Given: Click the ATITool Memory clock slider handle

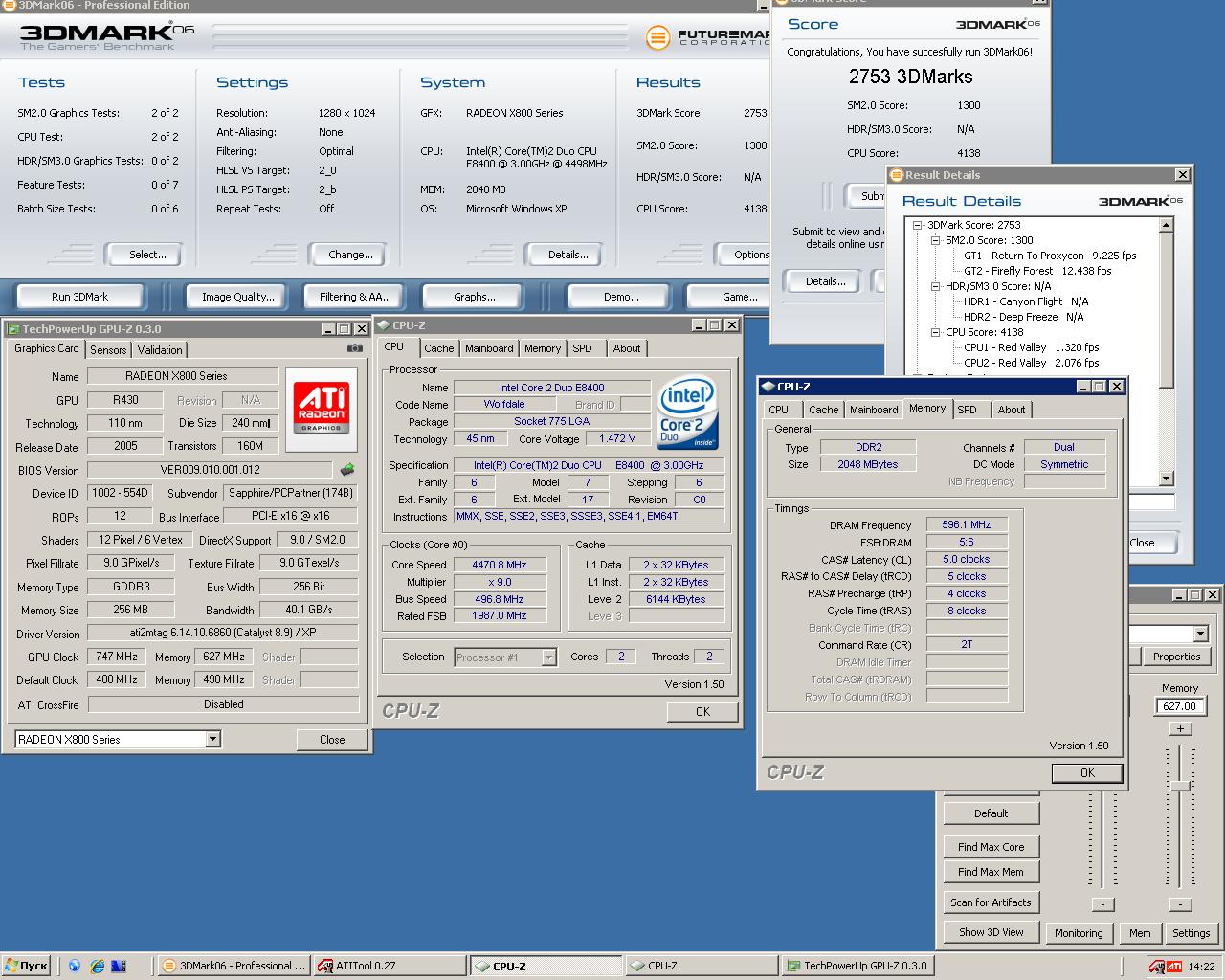Looking at the screenshot, I should click(1181, 786).
